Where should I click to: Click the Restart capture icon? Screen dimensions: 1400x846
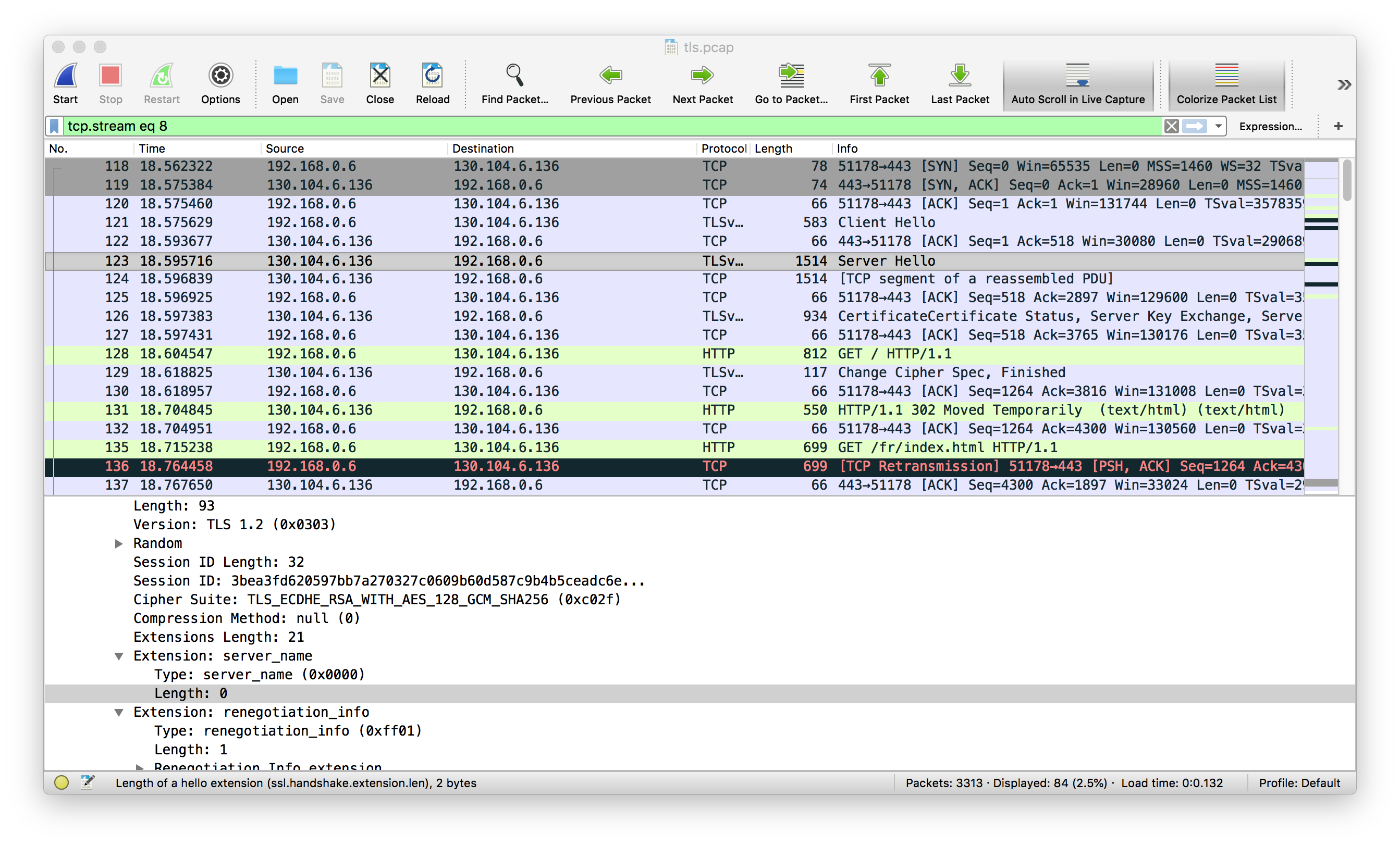click(x=162, y=76)
